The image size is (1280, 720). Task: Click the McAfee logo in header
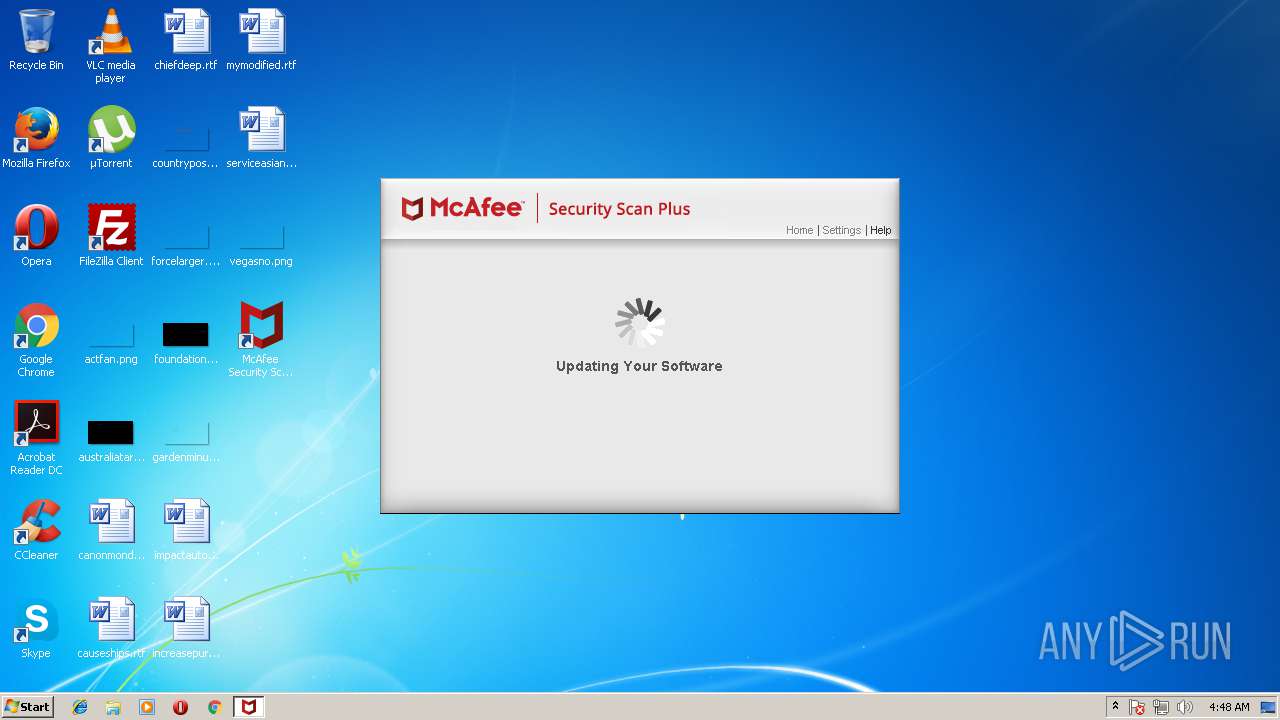click(462, 208)
